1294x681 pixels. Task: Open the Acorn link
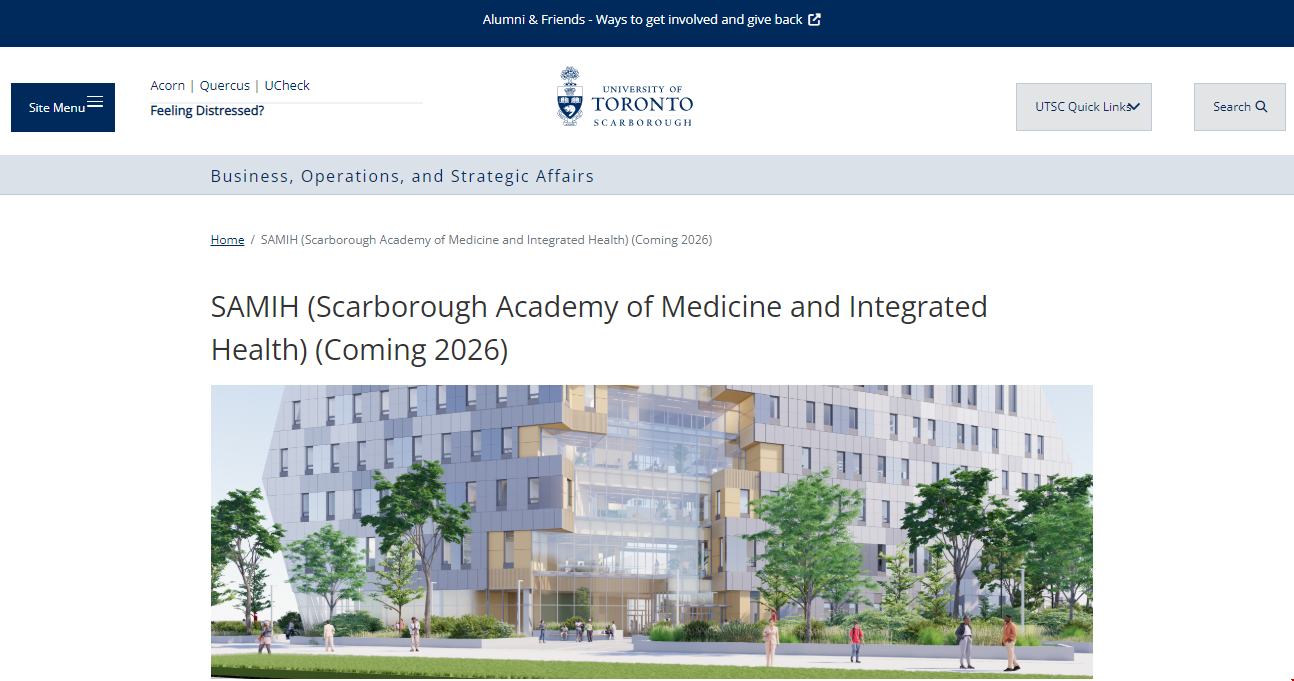[x=167, y=86]
